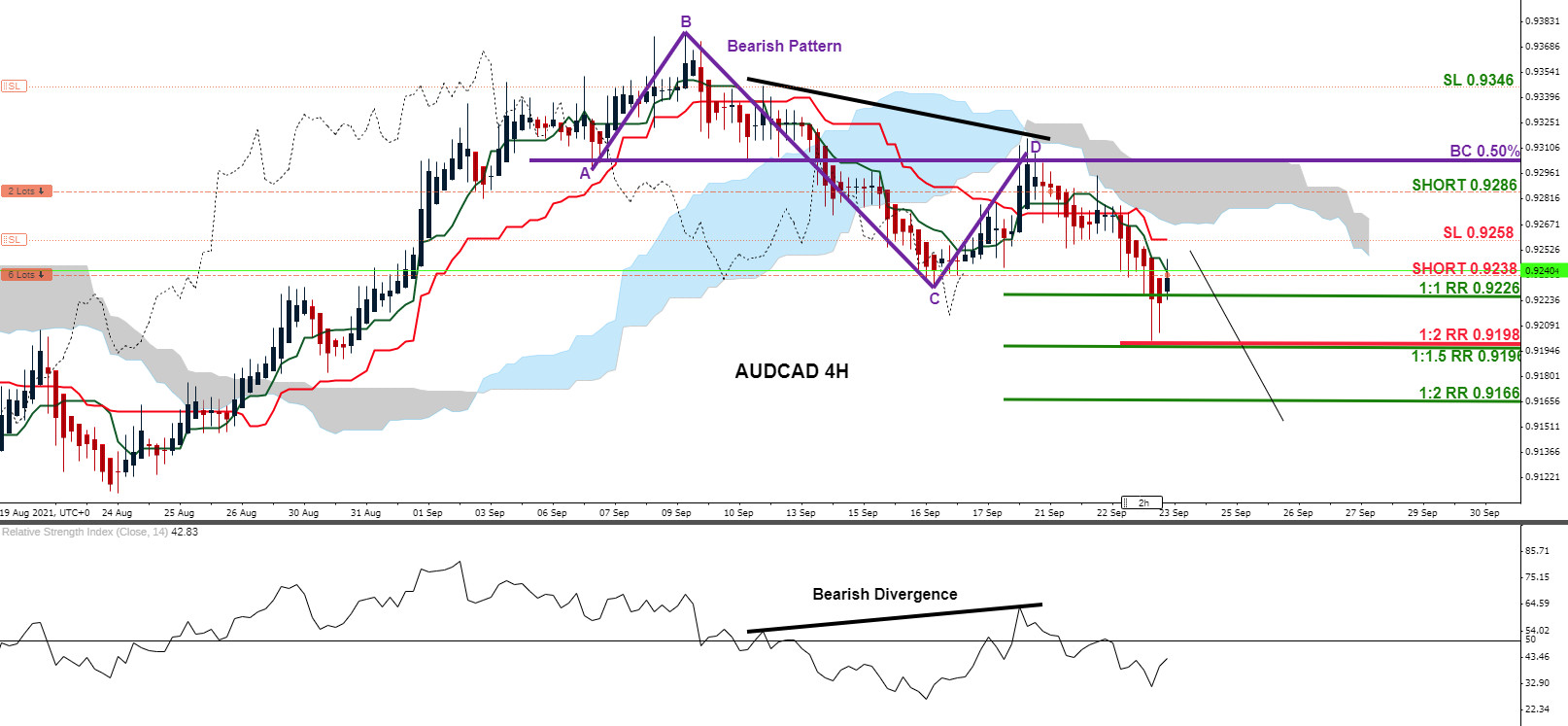The height and width of the screenshot is (726, 1568).
Task: Click the red 1:2 RR 0.9198 label
Action: [1468, 334]
